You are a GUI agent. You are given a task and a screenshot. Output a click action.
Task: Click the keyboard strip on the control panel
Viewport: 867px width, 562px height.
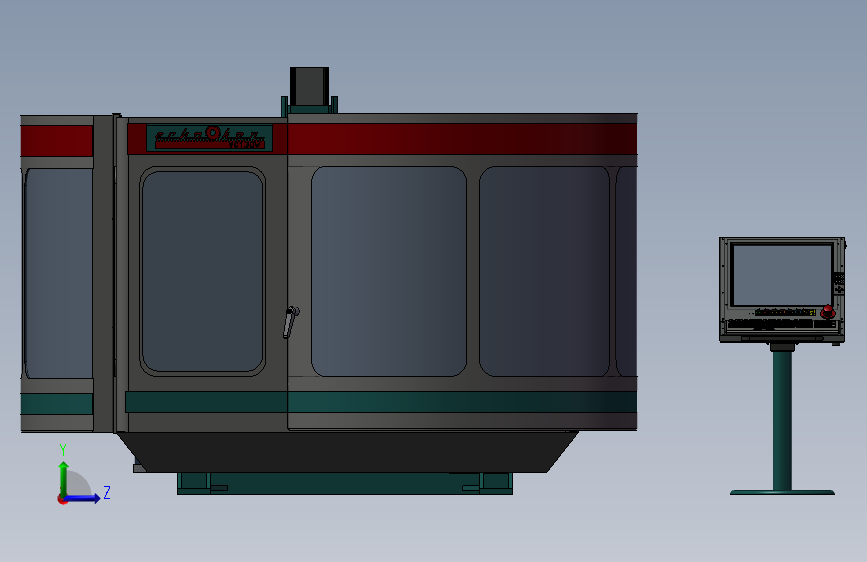[x=782, y=324]
